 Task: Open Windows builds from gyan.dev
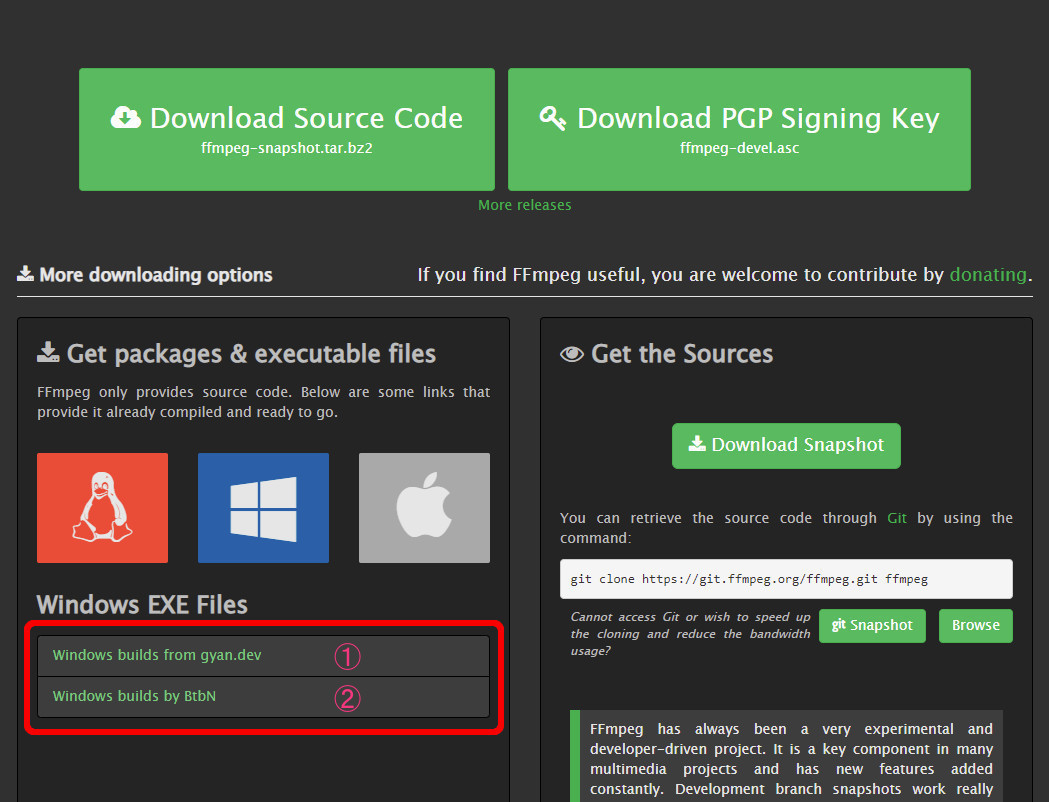click(x=156, y=656)
